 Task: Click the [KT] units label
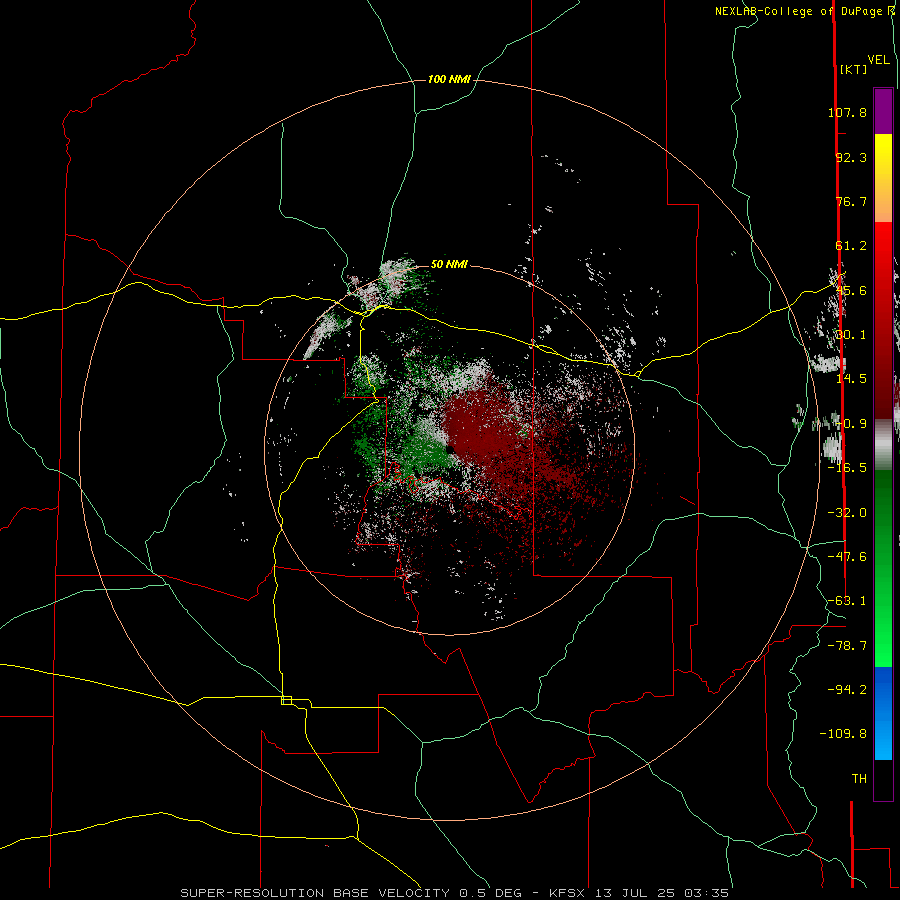[x=854, y=69]
